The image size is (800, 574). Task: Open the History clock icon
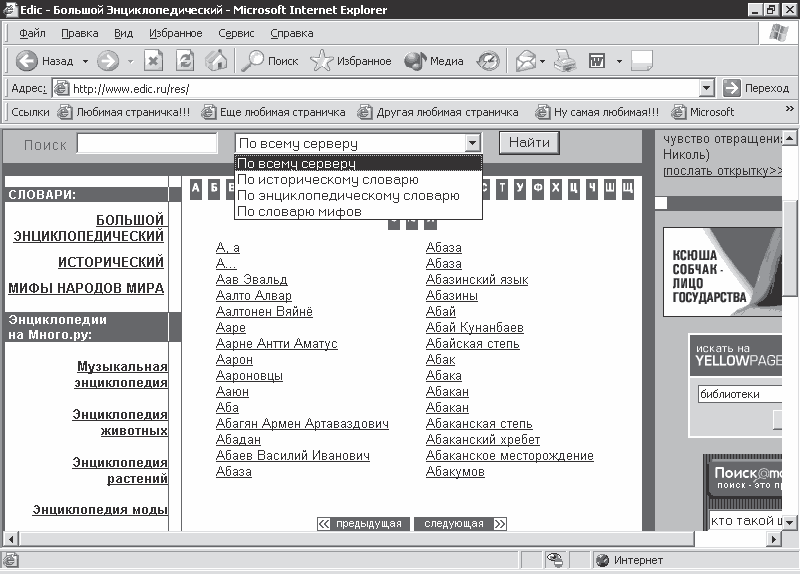pos(488,61)
